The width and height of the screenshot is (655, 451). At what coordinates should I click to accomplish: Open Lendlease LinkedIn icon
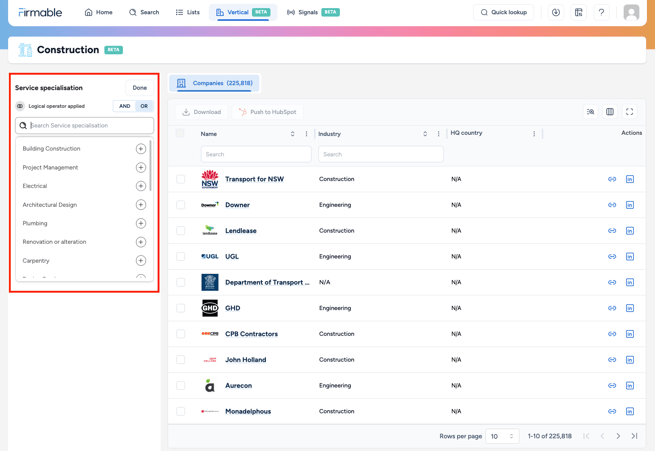[x=630, y=231]
